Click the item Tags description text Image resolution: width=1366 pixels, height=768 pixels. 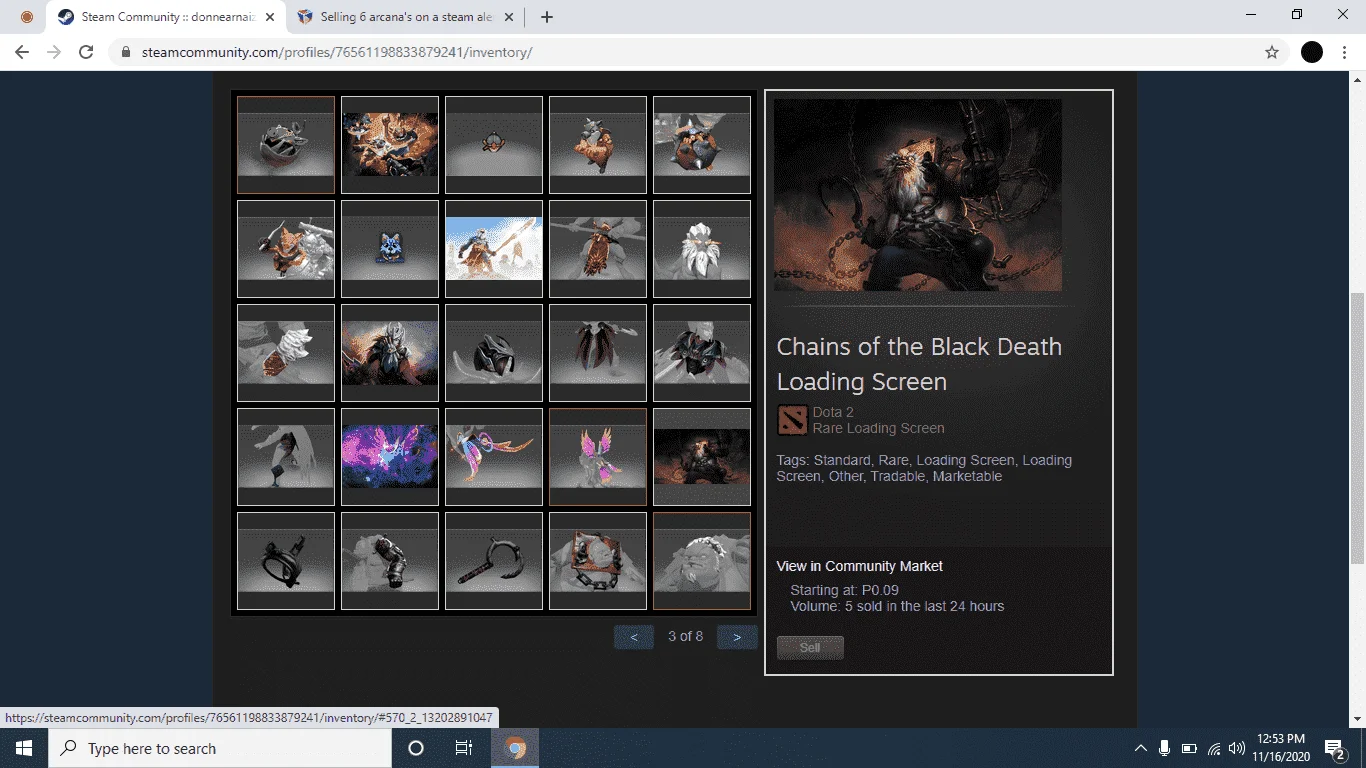point(924,468)
